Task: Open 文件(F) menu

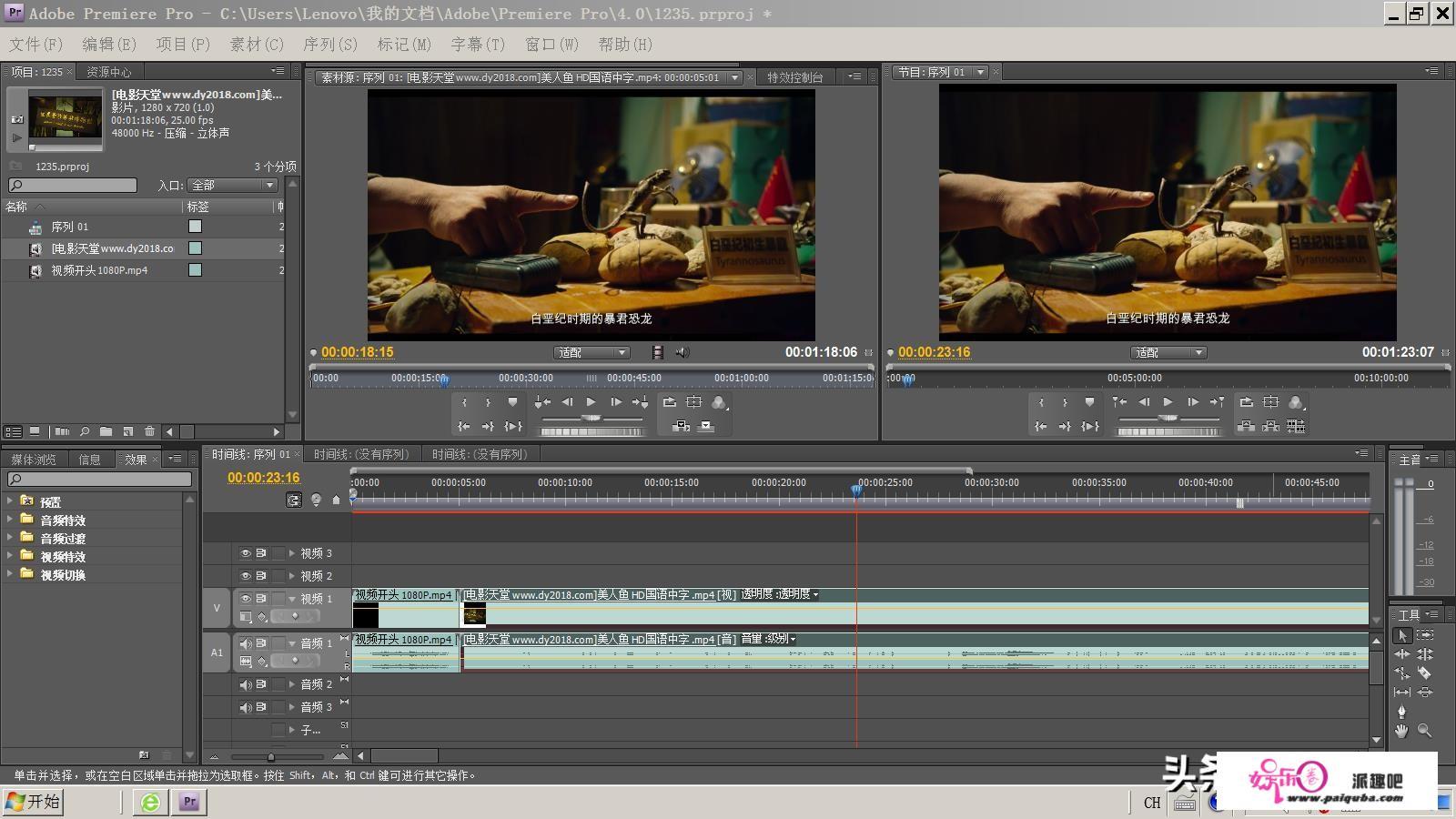Action: pyautogui.click(x=36, y=44)
